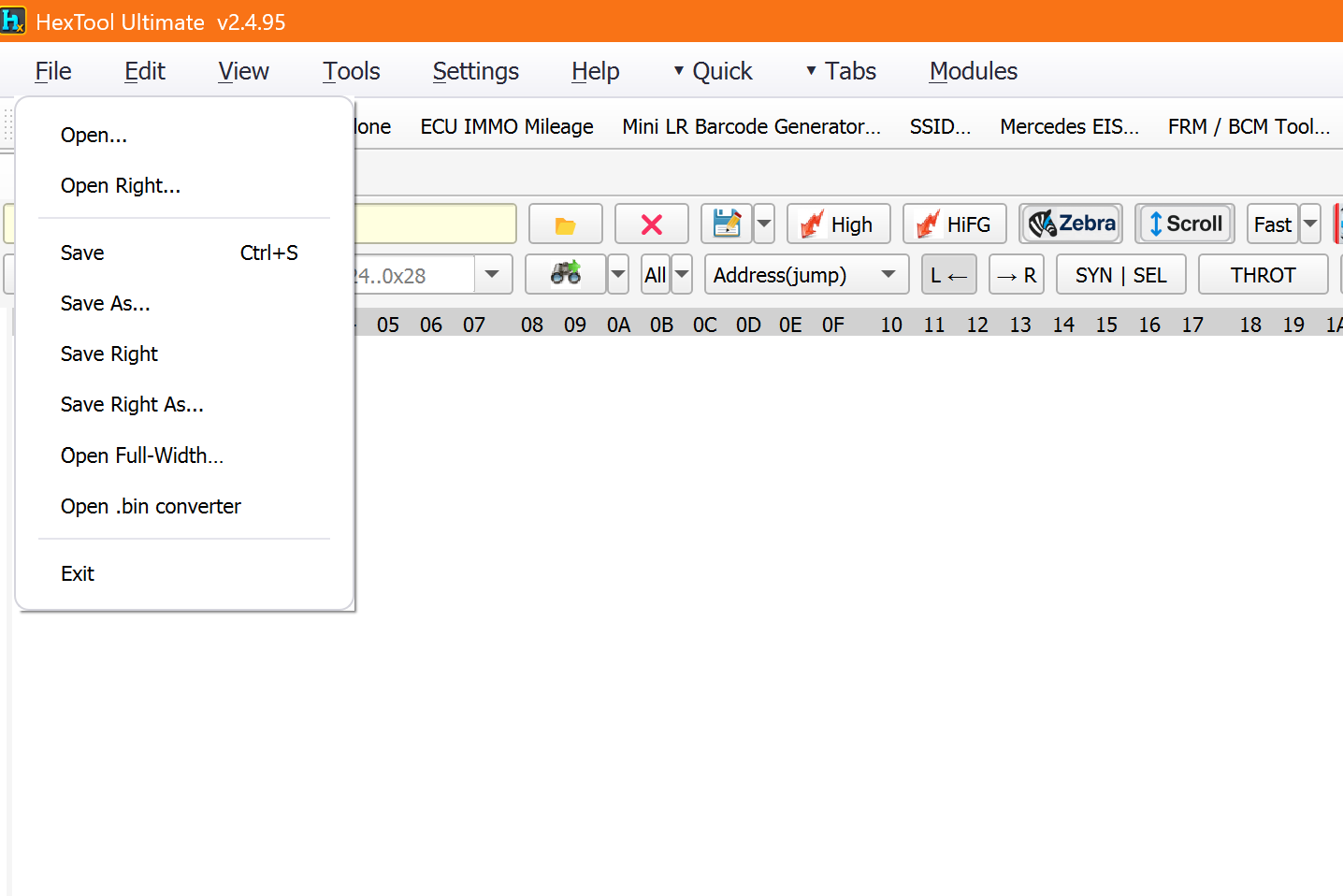The width and height of the screenshot is (1343, 896).
Task: Click the red X close file button
Action: coord(652,224)
